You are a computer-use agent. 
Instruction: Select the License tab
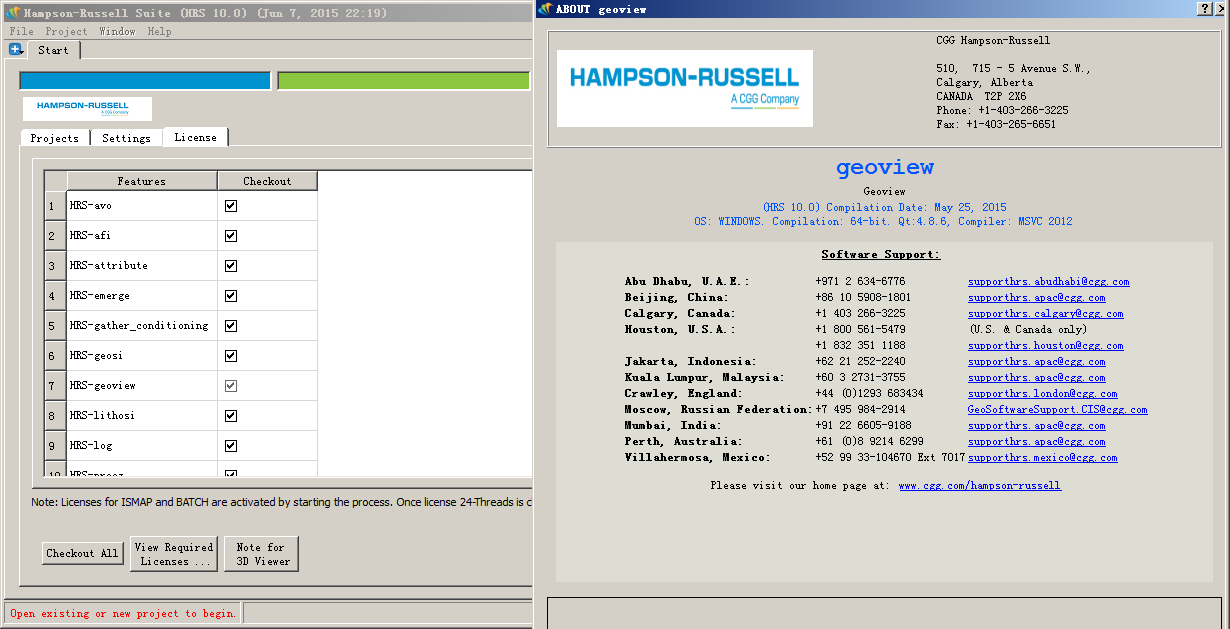coord(195,137)
